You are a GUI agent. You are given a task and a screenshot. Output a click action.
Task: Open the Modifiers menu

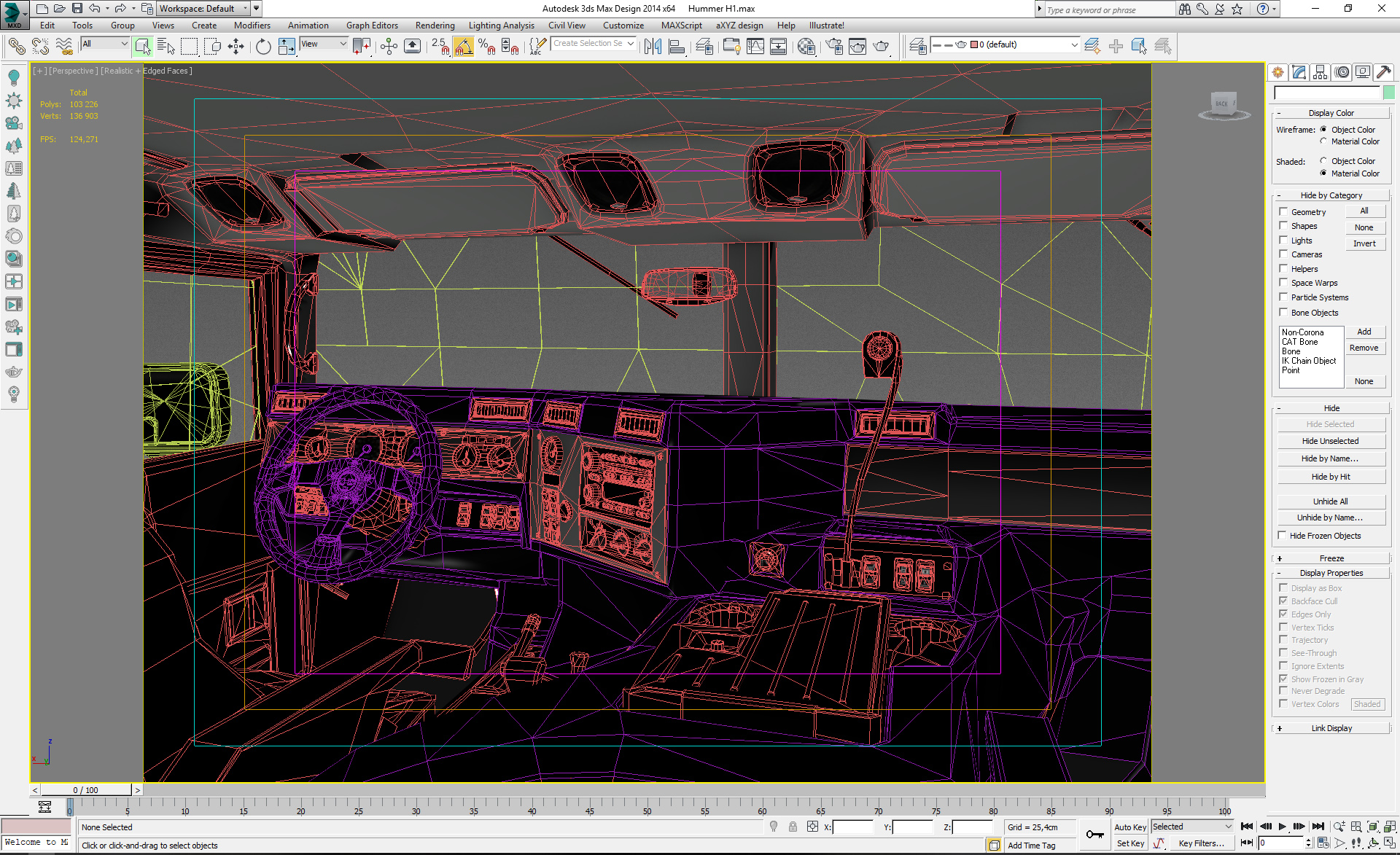252,26
